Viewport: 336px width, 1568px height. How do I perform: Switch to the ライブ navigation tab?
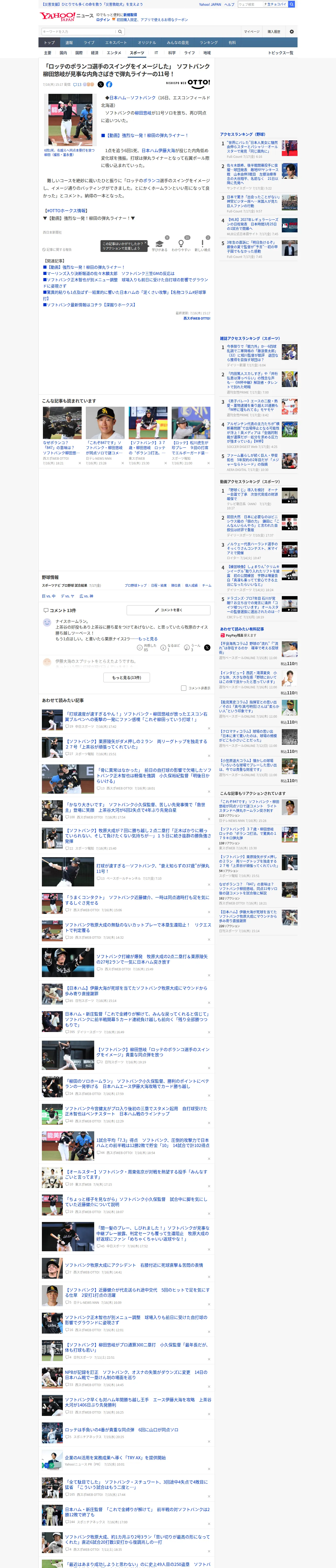89,43
